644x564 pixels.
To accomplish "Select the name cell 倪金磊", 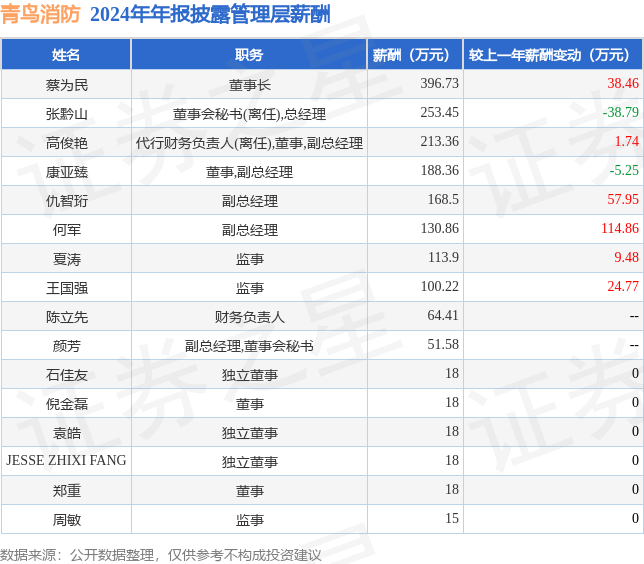I will pos(67,404).
